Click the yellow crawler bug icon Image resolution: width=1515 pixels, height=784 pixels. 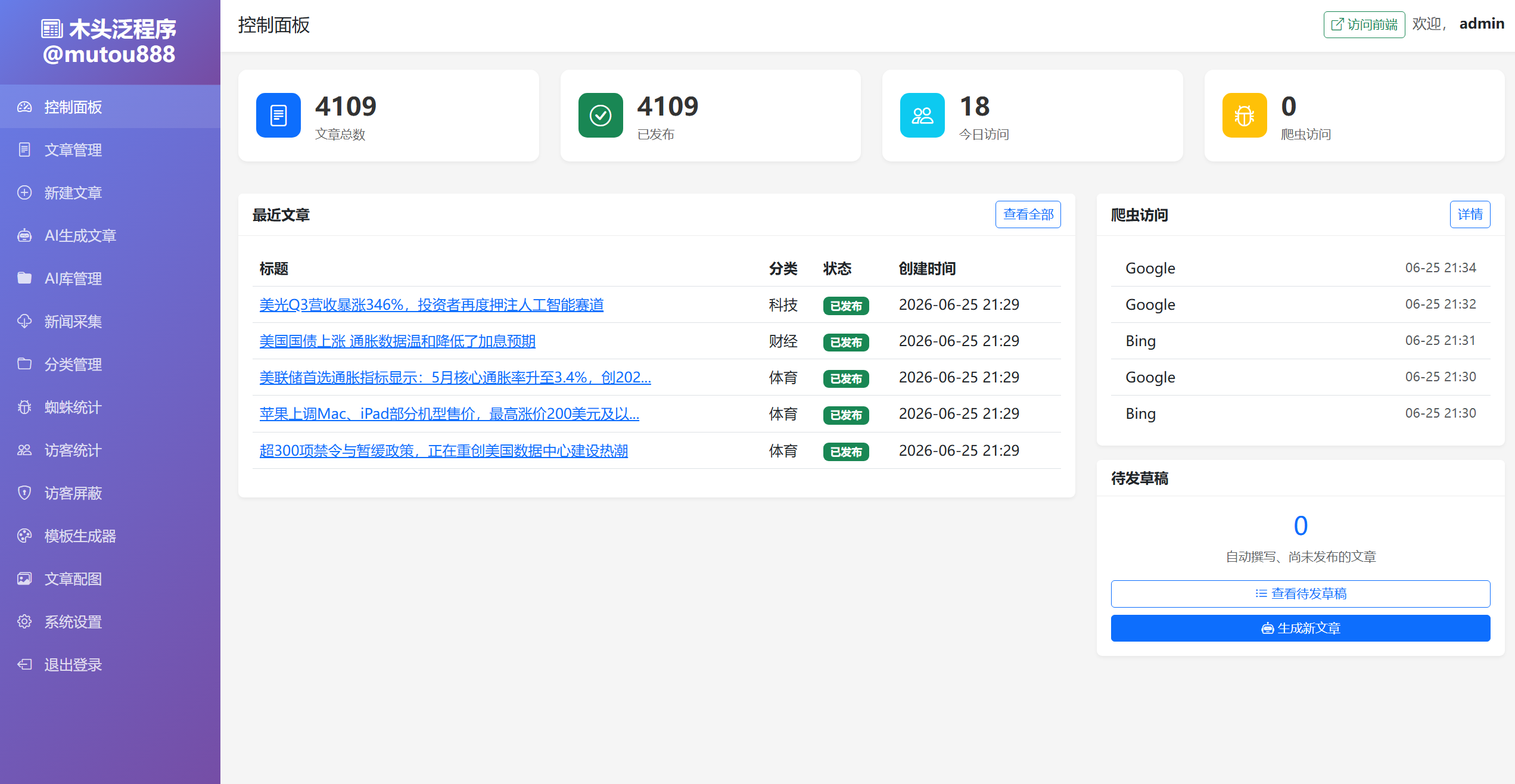coord(1245,115)
